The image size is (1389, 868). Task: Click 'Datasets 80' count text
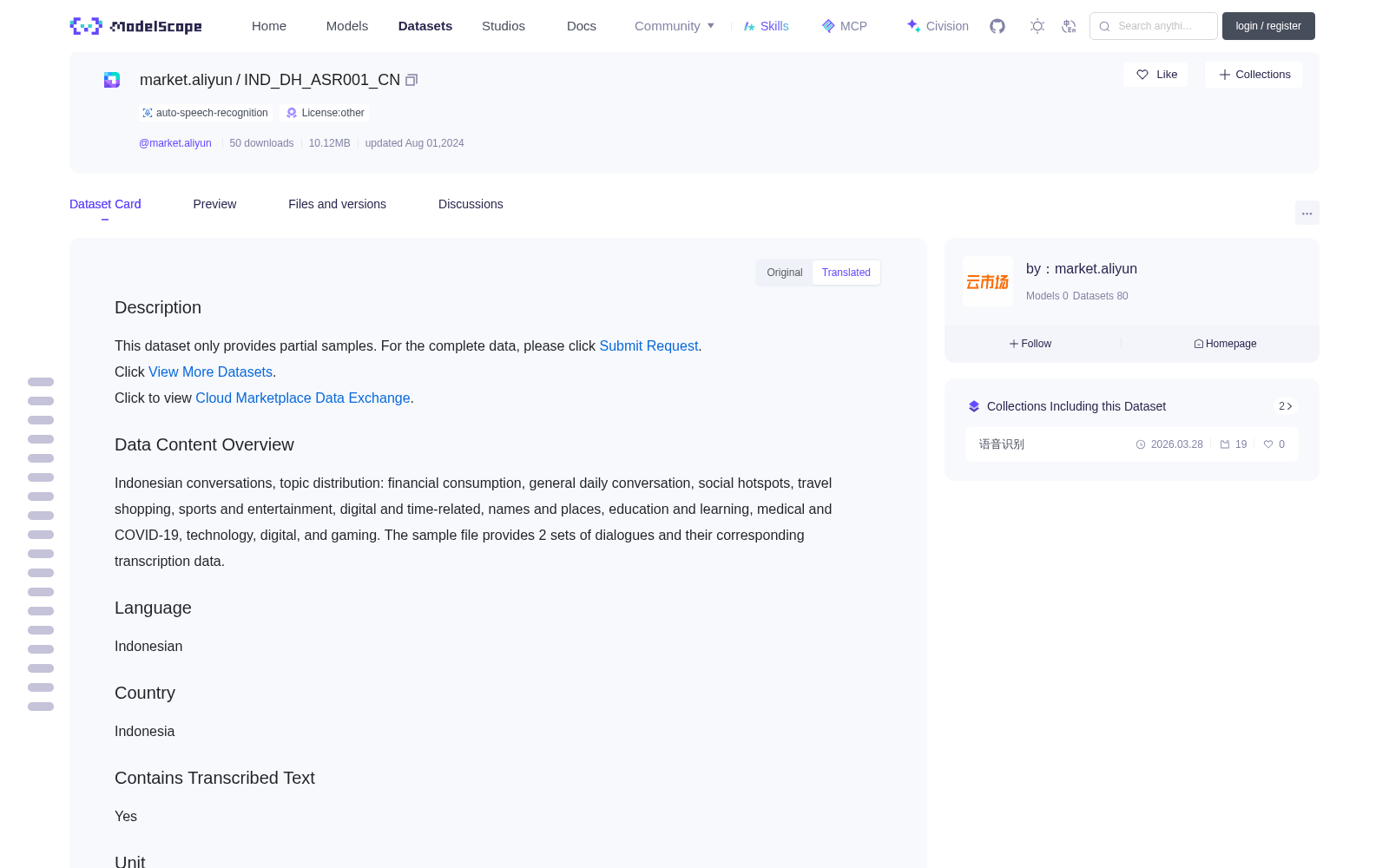click(1101, 296)
